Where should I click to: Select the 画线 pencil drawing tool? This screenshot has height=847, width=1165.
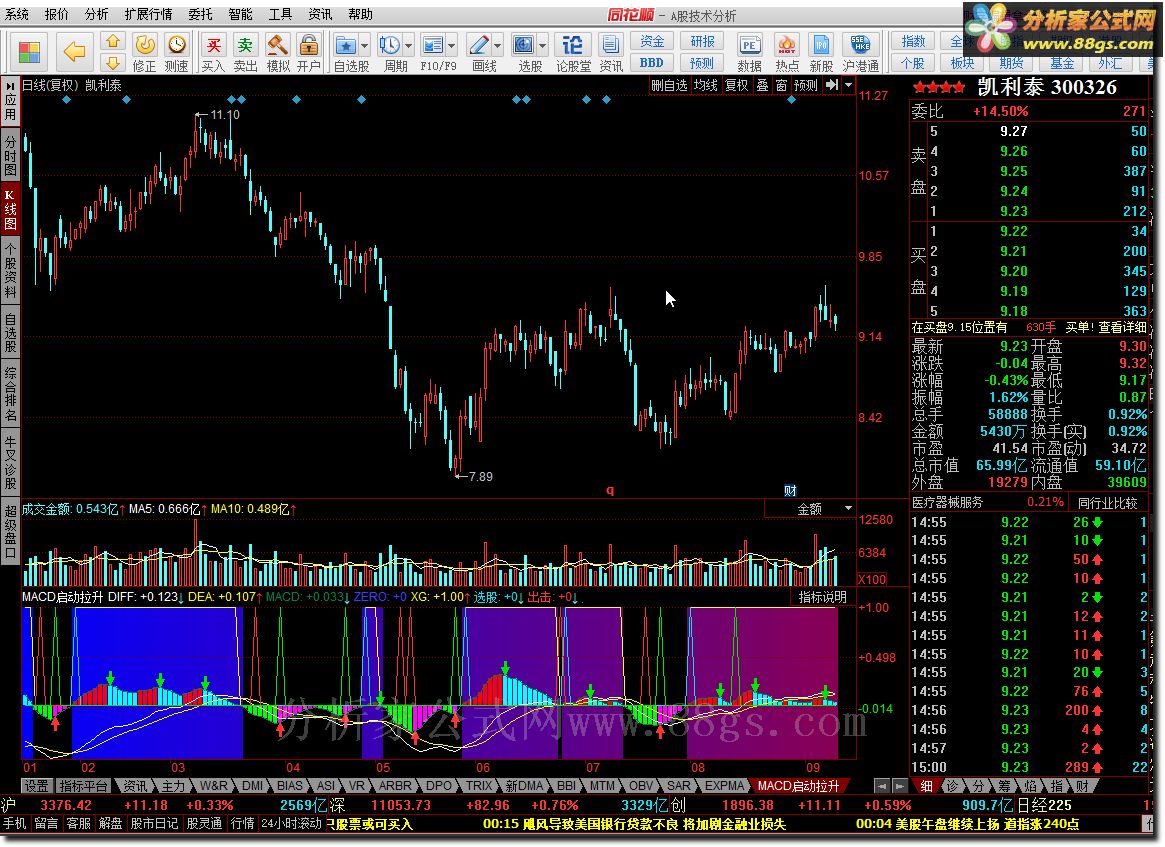pyautogui.click(x=479, y=45)
